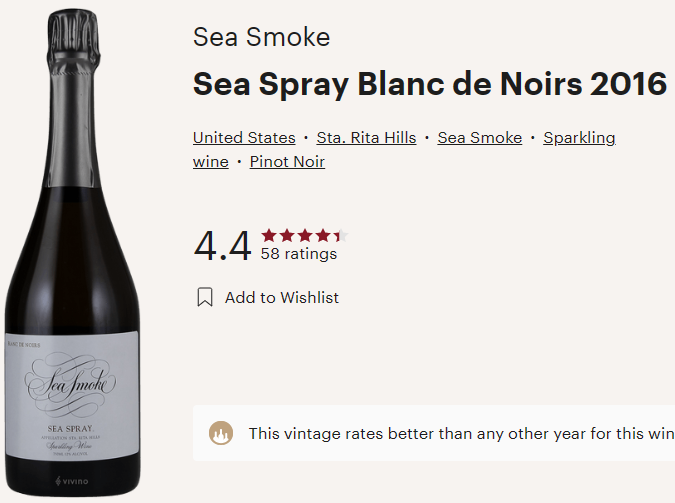Open the United States country link
Viewport: 675px width, 503px height.
[x=244, y=138]
